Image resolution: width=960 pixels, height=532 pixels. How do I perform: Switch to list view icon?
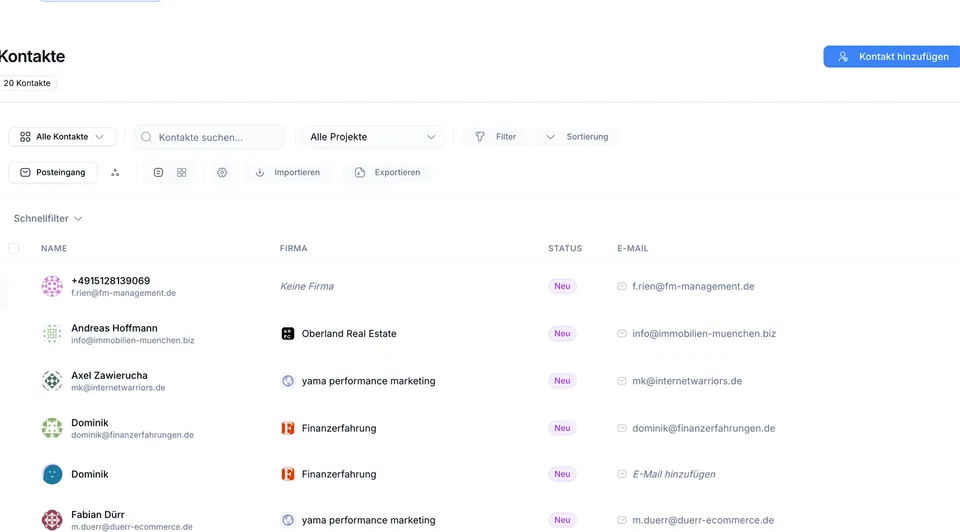tap(159, 173)
